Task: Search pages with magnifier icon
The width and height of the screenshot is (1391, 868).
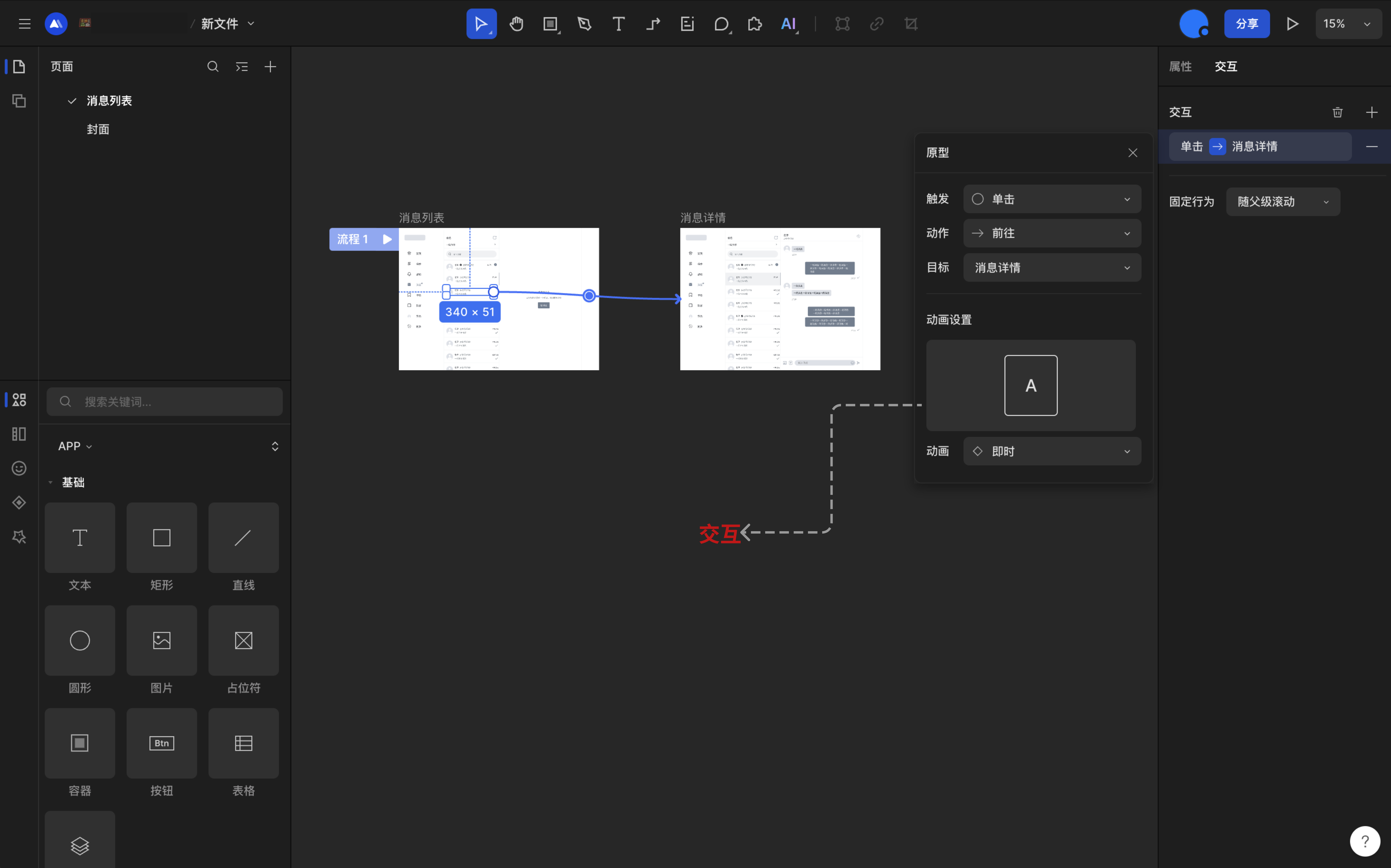Action: (x=213, y=67)
